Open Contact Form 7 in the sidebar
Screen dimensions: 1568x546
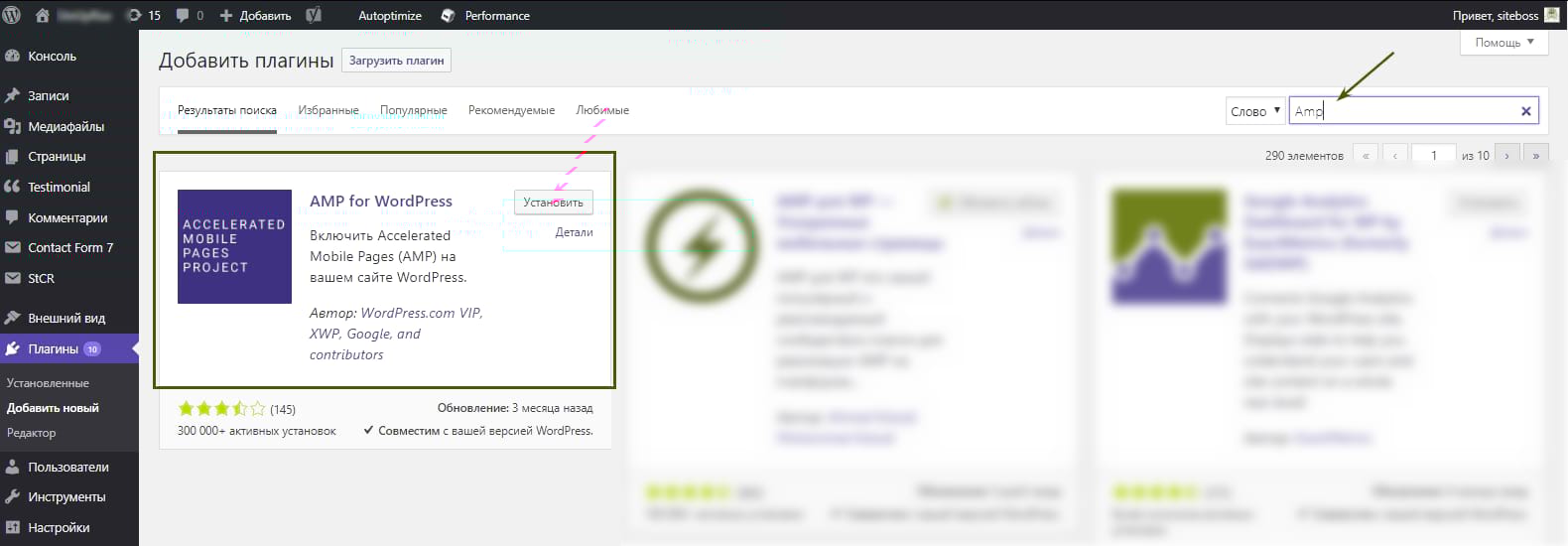(x=69, y=247)
